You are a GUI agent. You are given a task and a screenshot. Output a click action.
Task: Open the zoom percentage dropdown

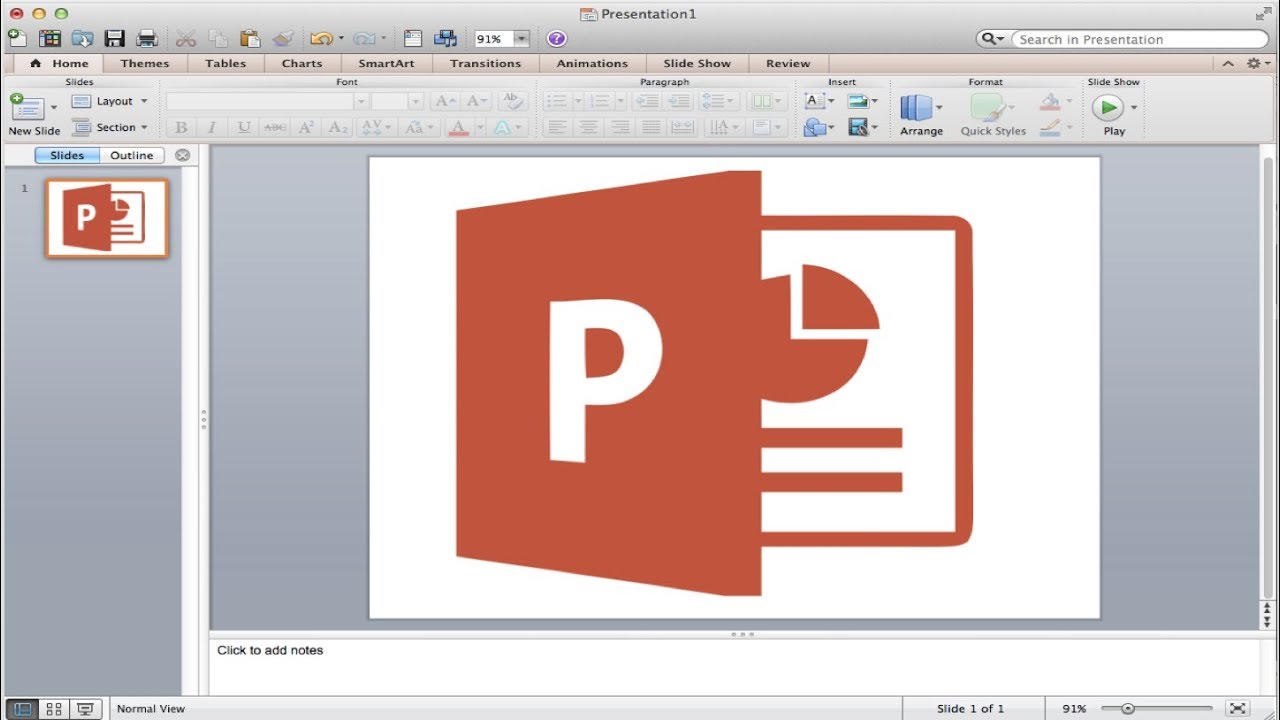click(521, 38)
